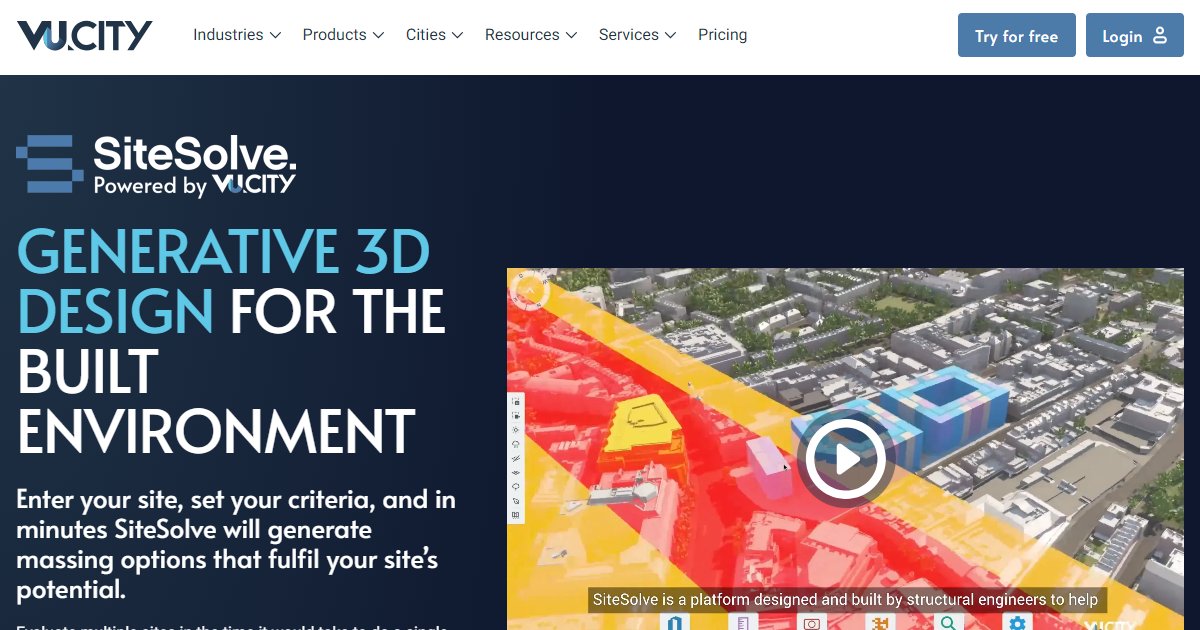The image size is (1200, 630).
Task: Click the 'SiteSolve is a platform designed' video caption
Action: (x=846, y=600)
